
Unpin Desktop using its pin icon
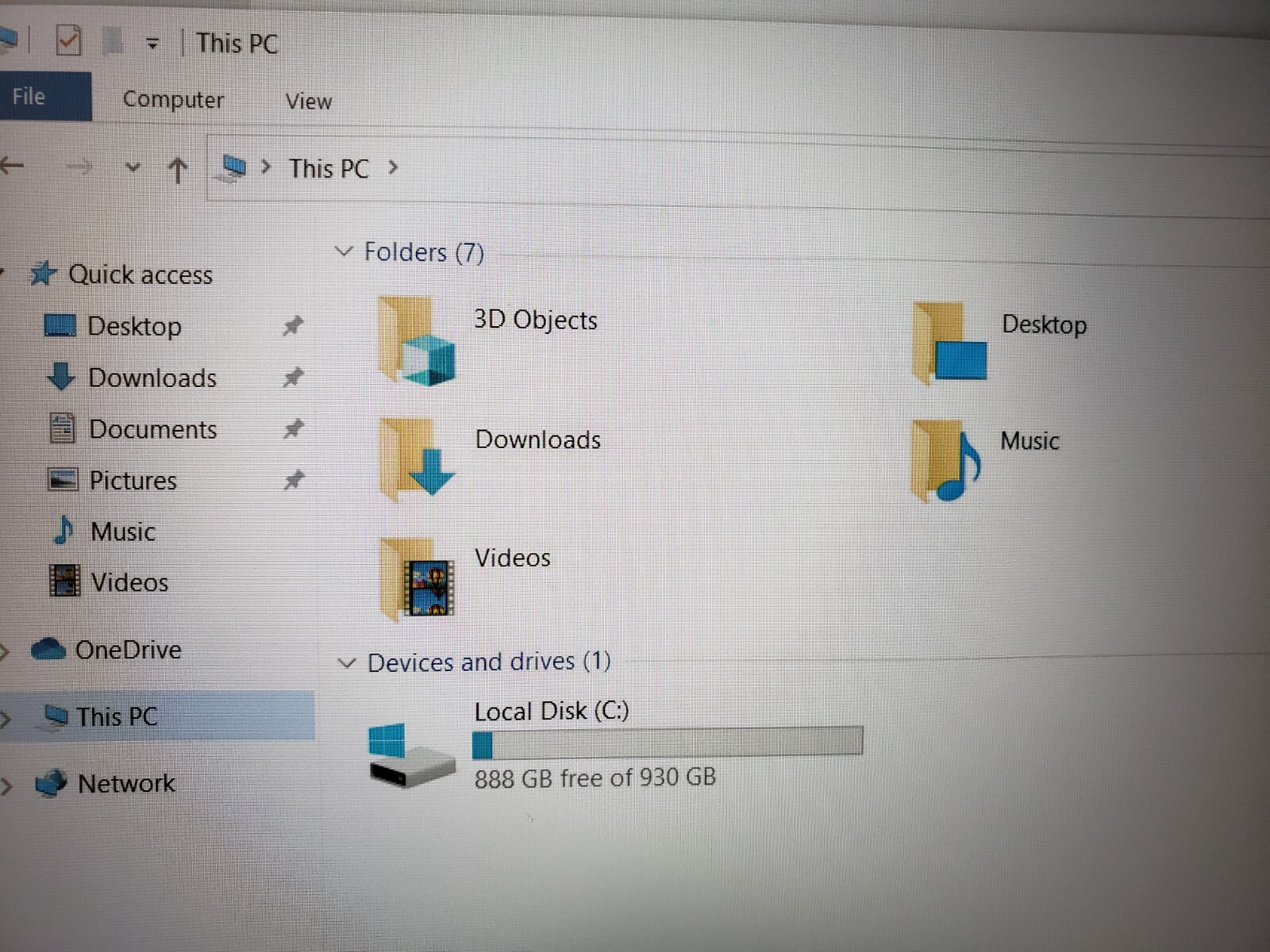(x=293, y=325)
